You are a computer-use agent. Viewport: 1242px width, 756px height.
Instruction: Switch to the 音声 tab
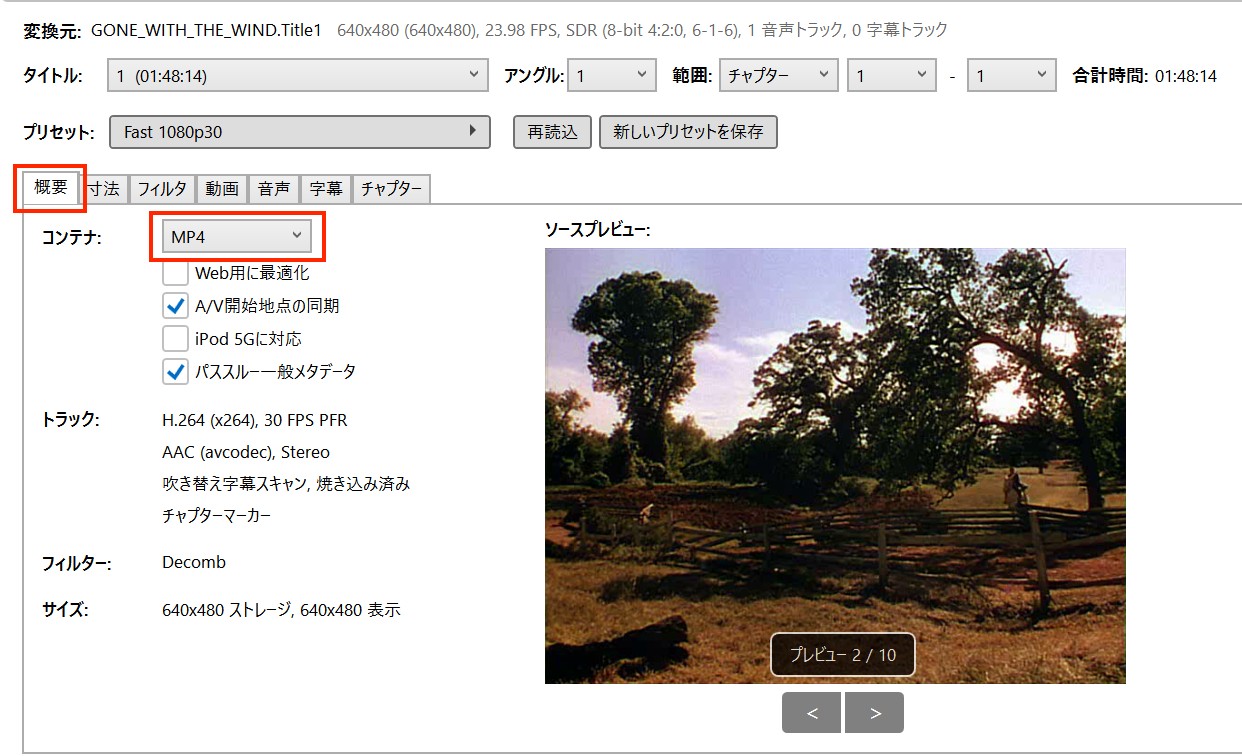pos(274,188)
